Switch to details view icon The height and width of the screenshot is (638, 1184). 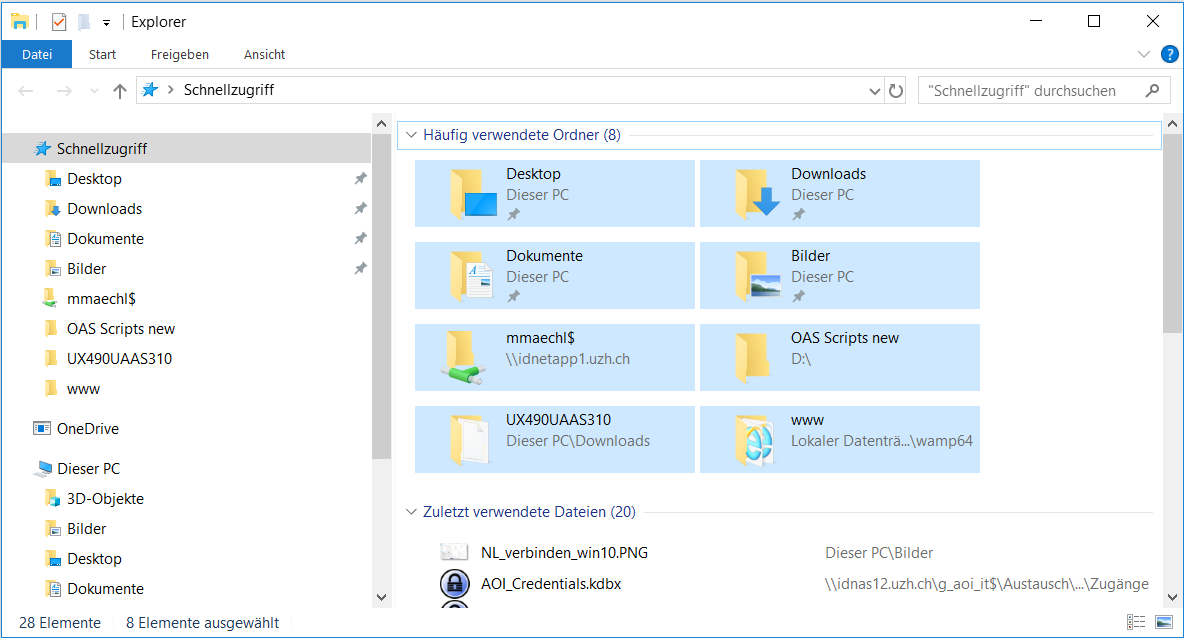1137,622
